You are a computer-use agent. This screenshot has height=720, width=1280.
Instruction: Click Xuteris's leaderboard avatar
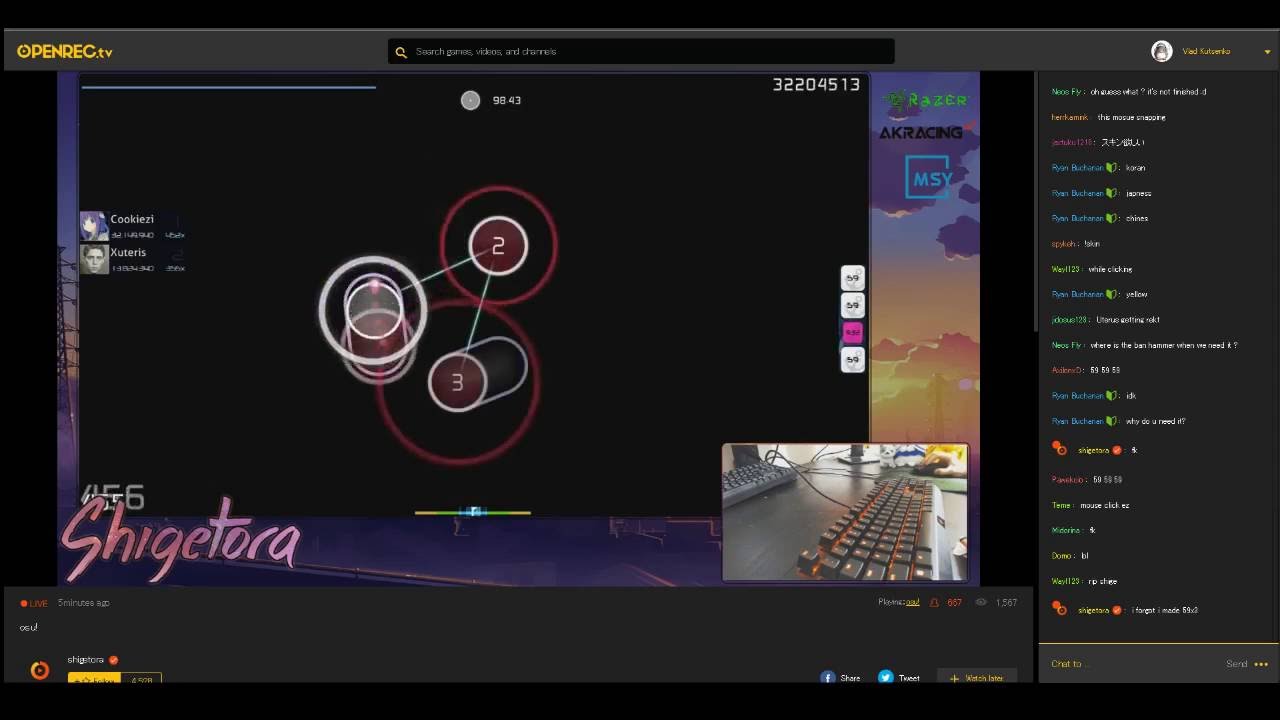click(x=94, y=259)
